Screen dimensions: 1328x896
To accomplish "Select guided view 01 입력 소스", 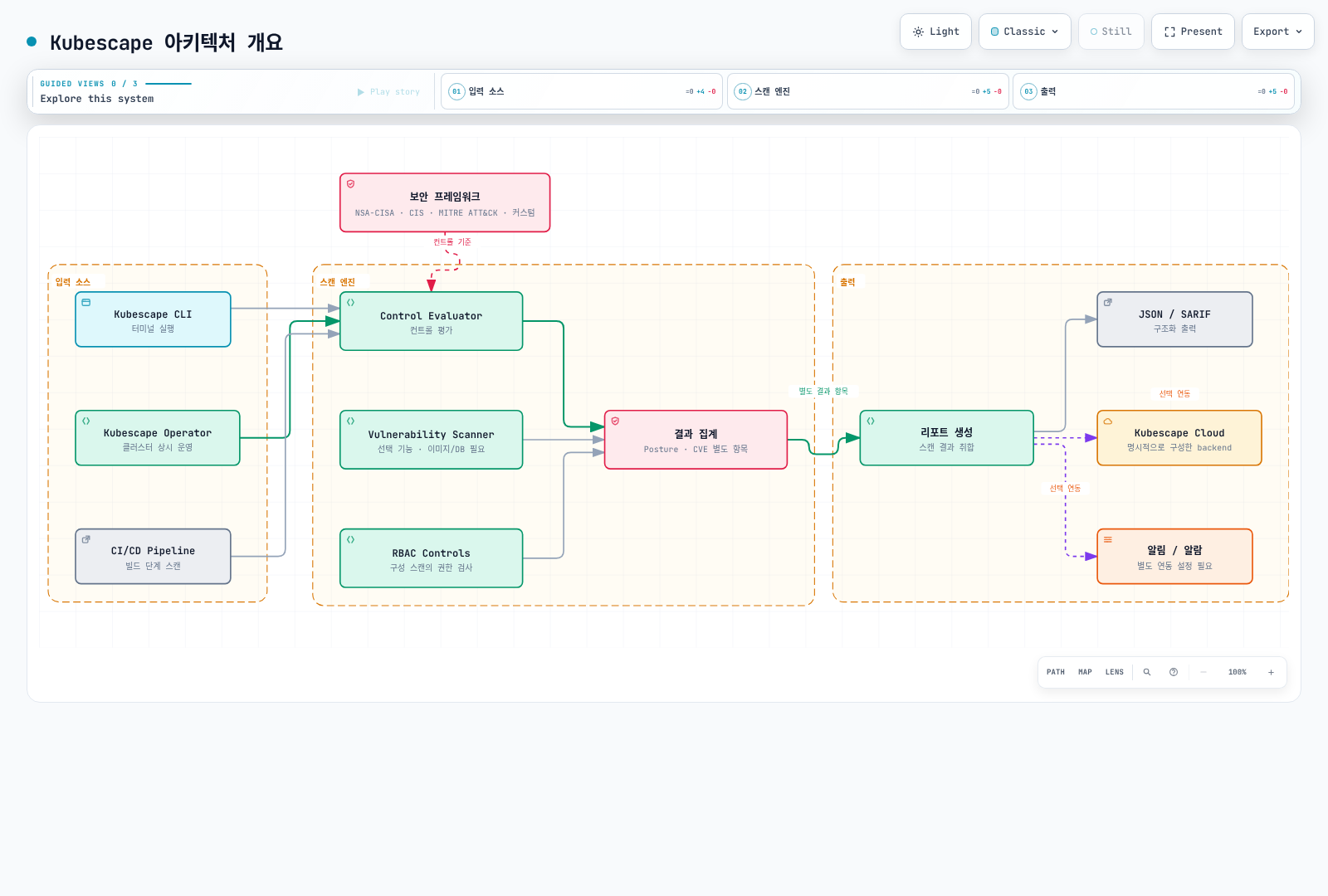I will [x=582, y=91].
